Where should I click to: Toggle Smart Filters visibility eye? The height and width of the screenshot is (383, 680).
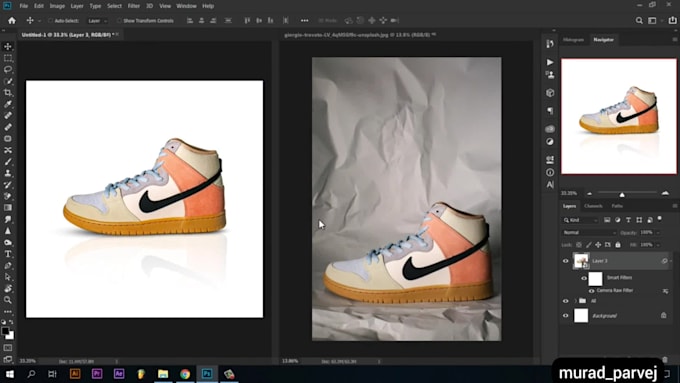click(584, 278)
